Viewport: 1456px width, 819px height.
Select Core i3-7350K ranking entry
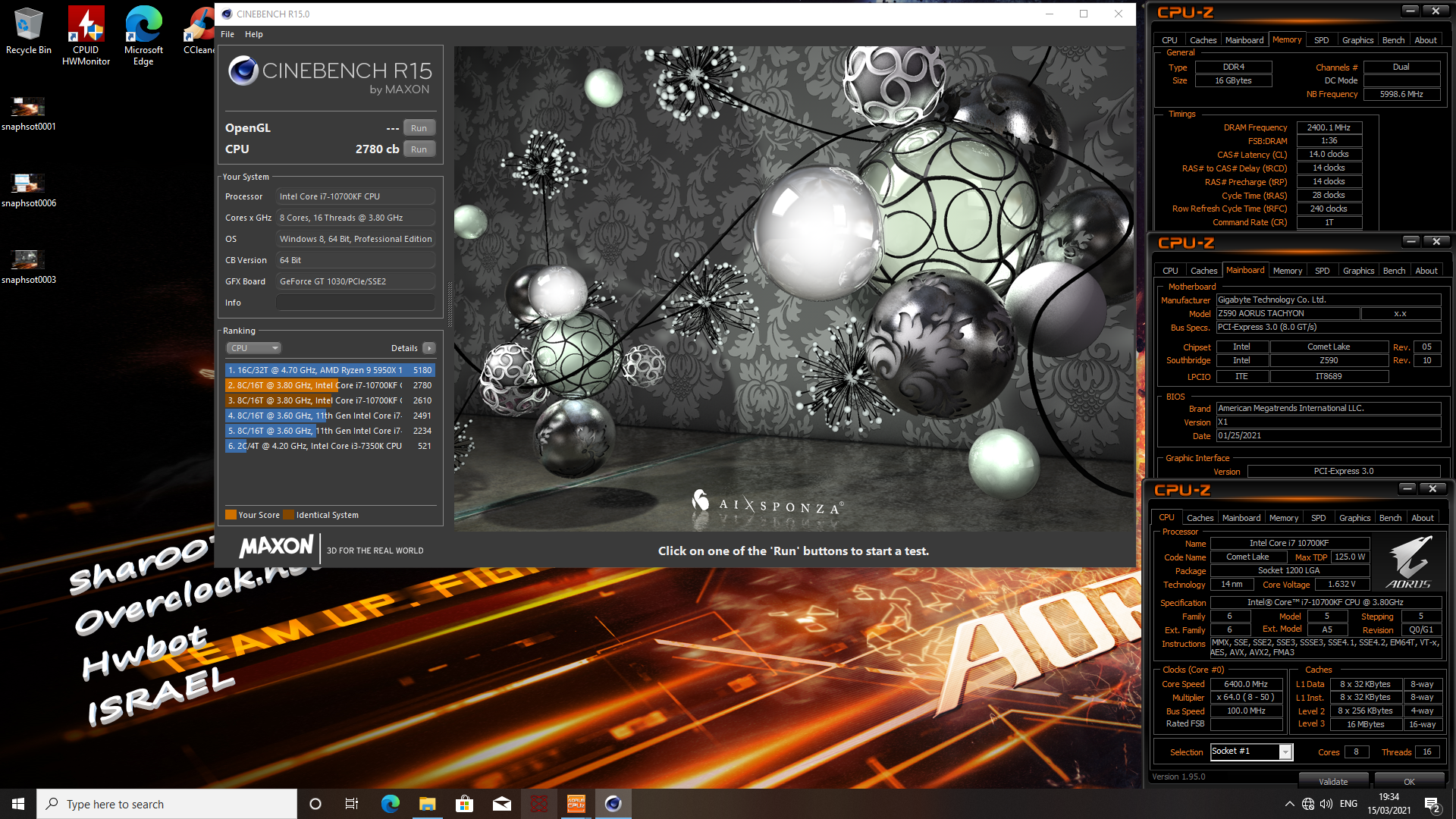pyautogui.click(x=330, y=446)
